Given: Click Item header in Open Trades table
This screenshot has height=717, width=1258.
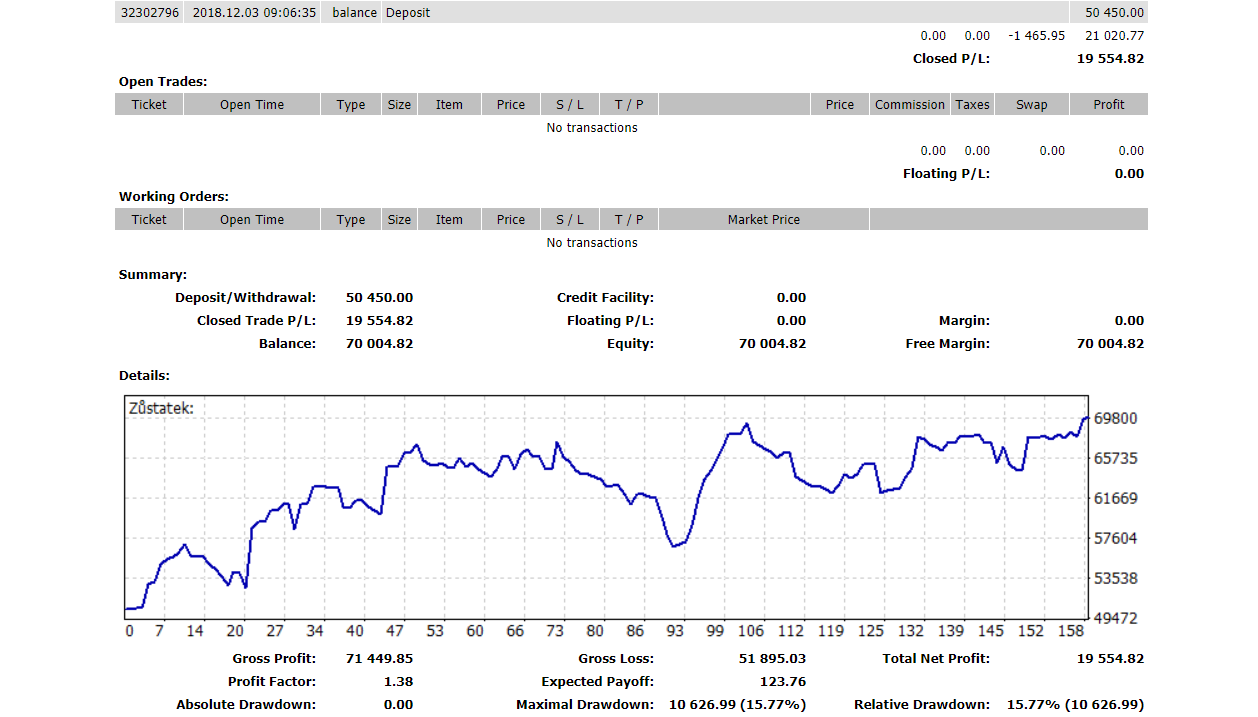Looking at the screenshot, I should [x=449, y=104].
